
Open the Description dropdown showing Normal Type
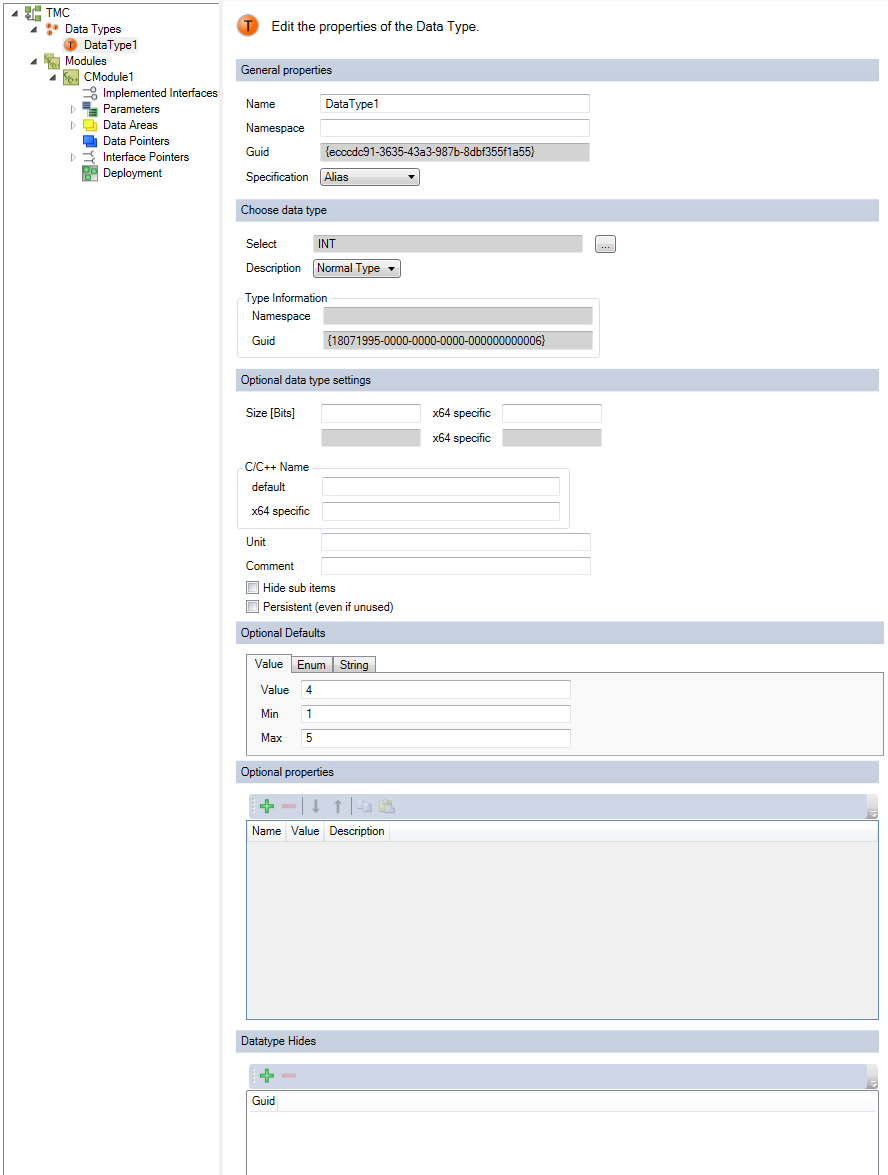pyautogui.click(x=357, y=268)
